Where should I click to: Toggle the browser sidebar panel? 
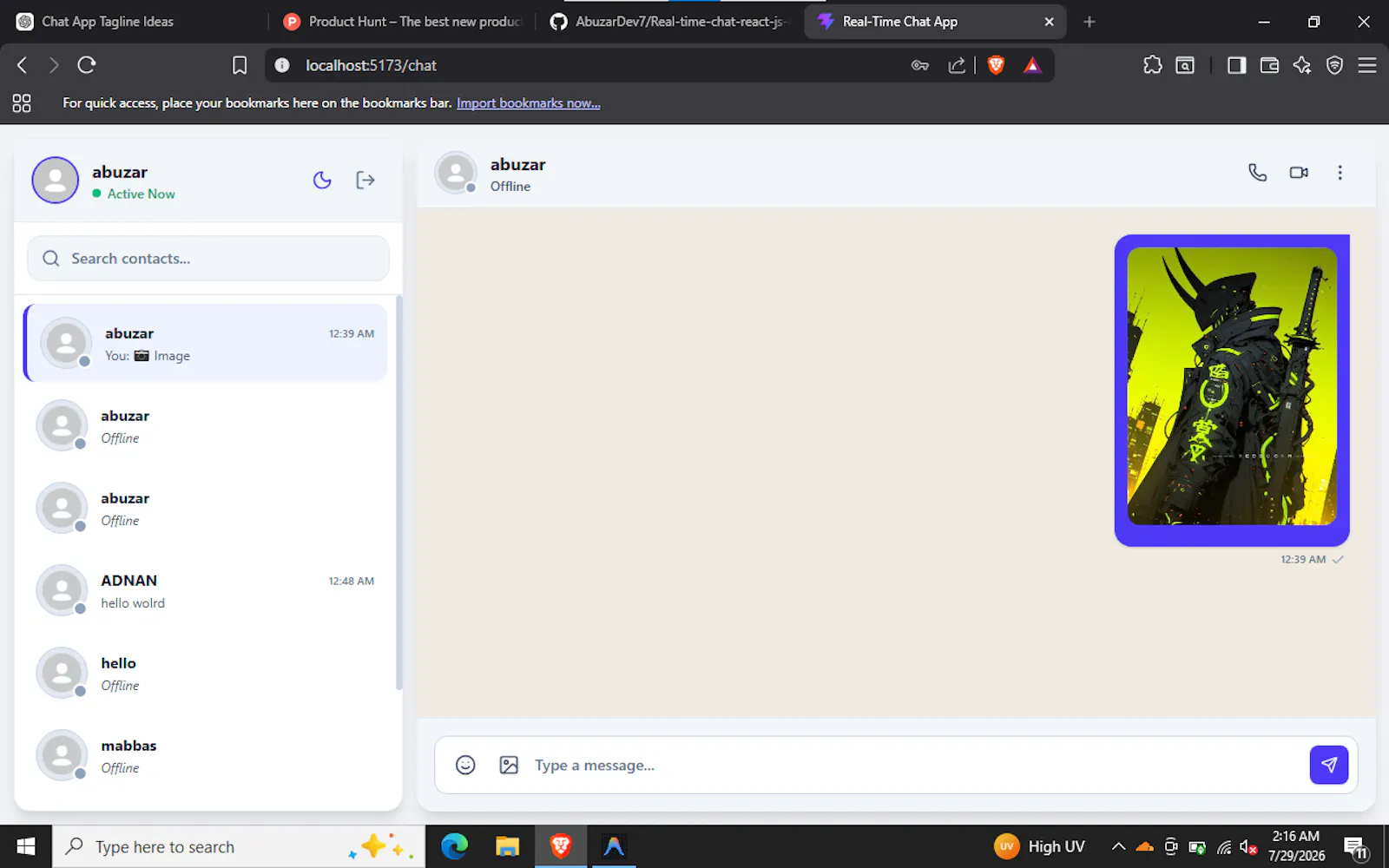(x=1236, y=65)
